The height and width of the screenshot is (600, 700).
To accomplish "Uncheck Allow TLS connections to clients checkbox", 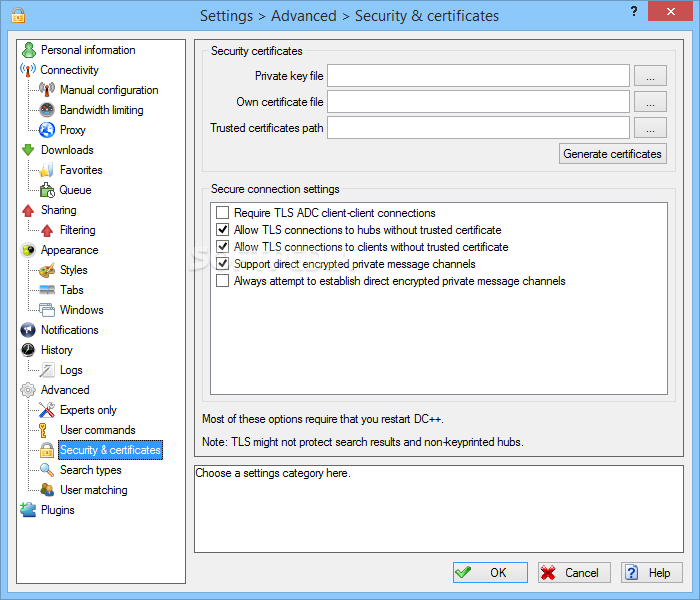I will (222, 246).
